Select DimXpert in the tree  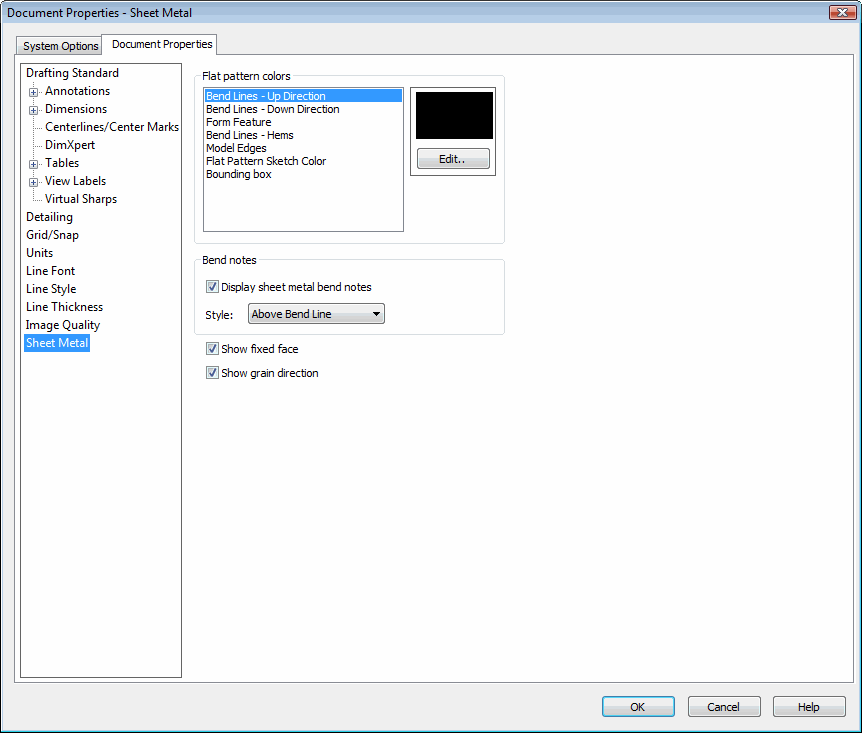[x=70, y=145]
